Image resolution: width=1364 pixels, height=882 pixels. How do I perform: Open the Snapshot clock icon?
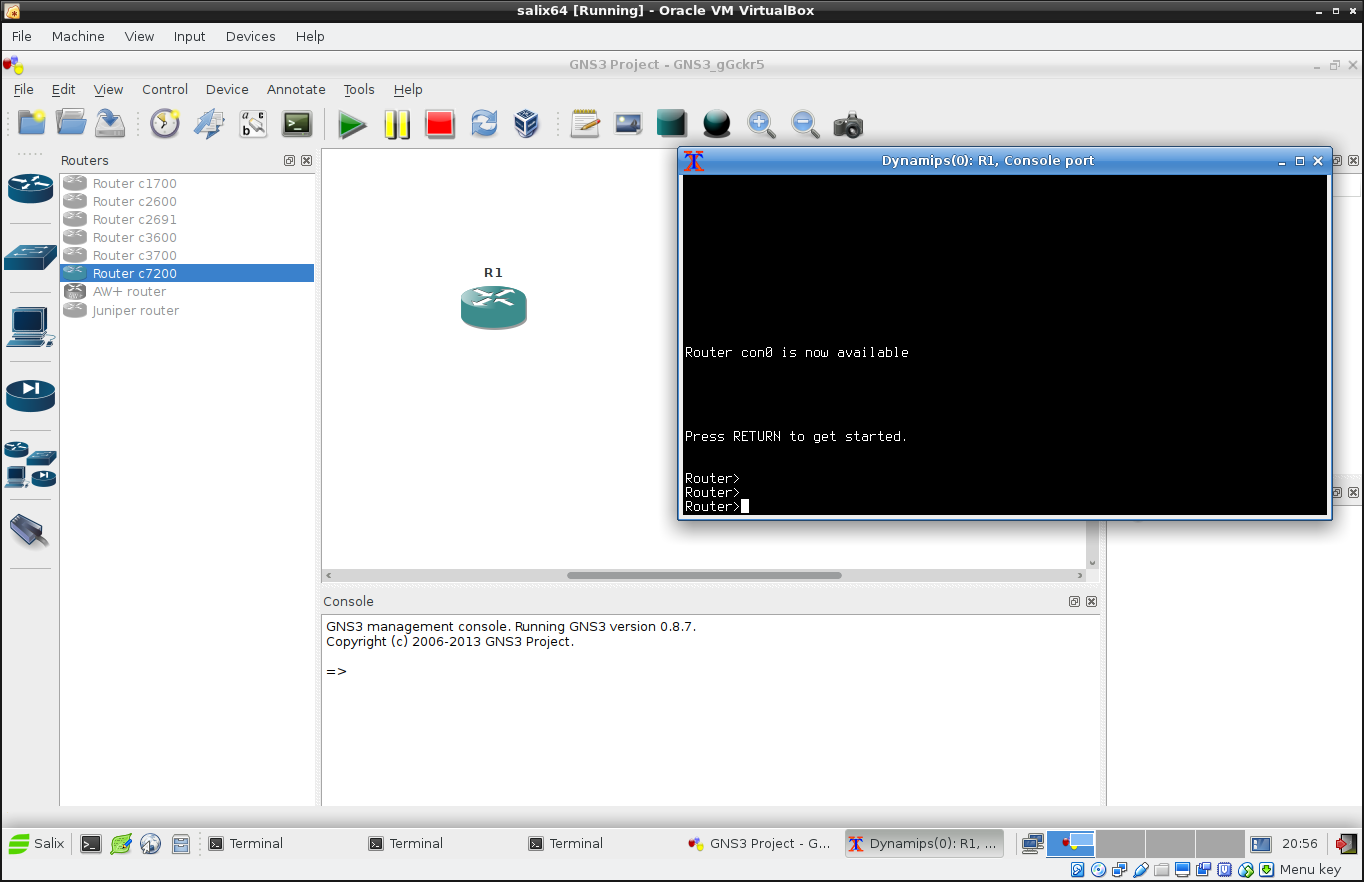click(165, 124)
